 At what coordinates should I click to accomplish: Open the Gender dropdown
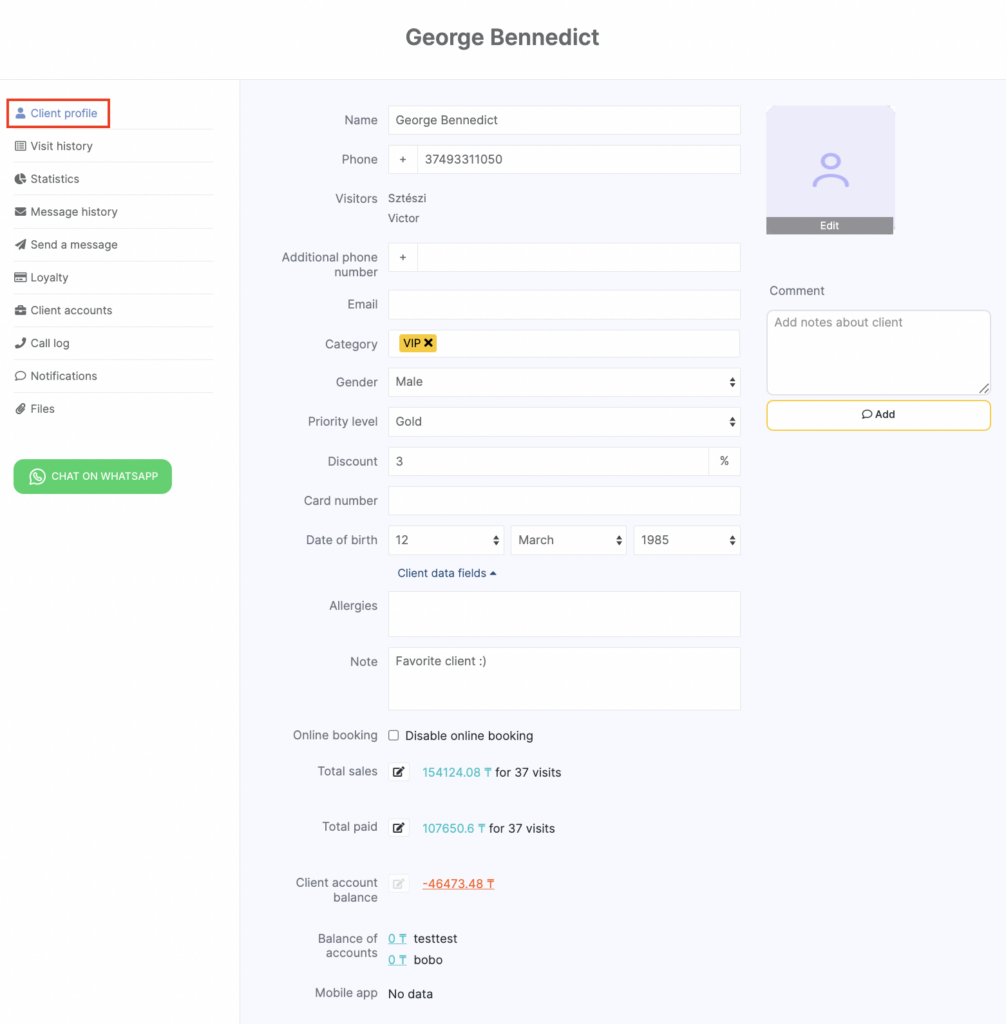pos(564,382)
